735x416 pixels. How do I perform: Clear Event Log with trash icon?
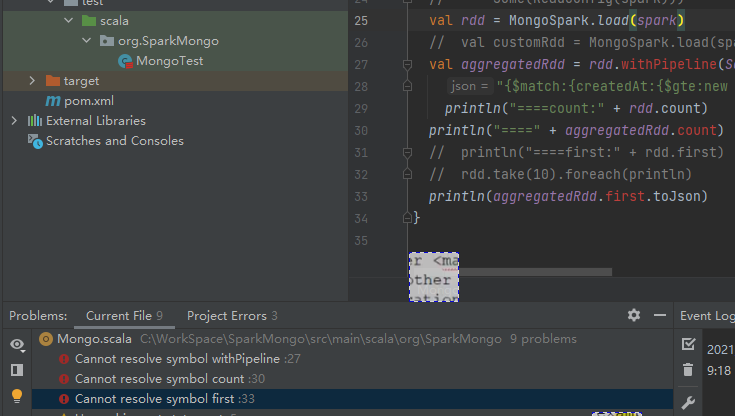point(688,370)
